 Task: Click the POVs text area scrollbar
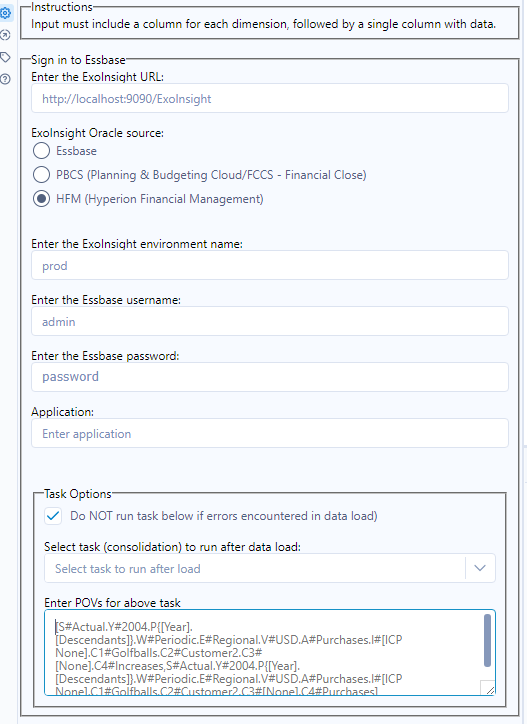487,640
